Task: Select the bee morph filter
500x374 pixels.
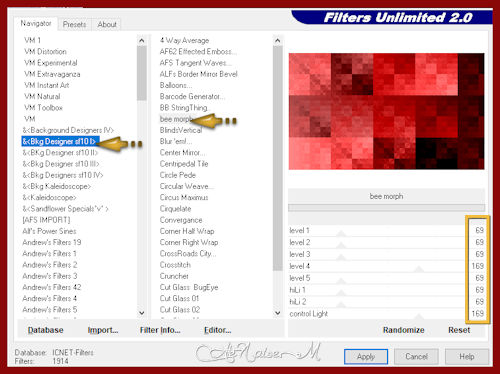Action: [x=176, y=119]
